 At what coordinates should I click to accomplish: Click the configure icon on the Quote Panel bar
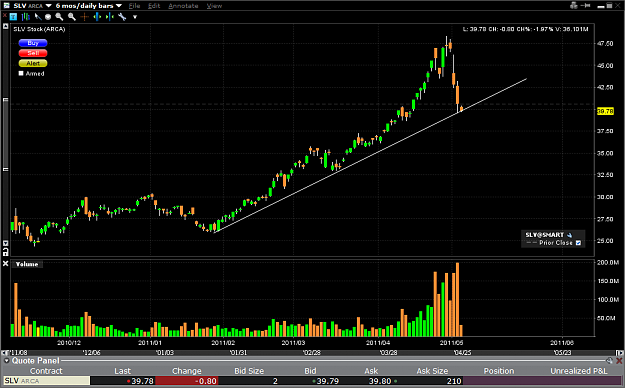coord(609,360)
